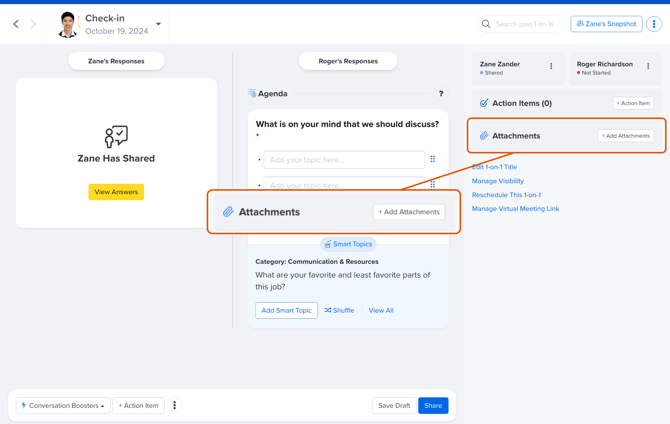Switch to Zane's Responses tab
Image resolution: width=670 pixels, height=424 pixels.
pyautogui.click(x=116, y=61)
